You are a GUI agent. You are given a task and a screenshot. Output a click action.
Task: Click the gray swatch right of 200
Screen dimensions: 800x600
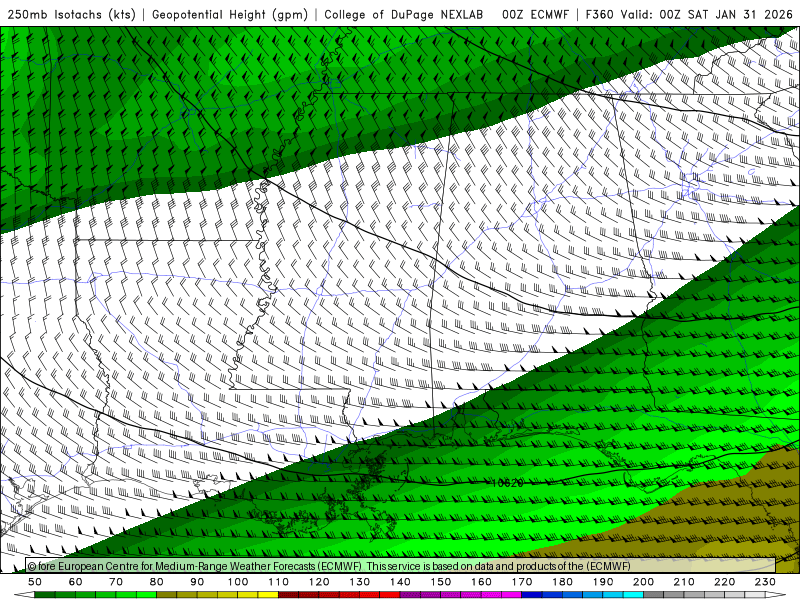coord(654,595)
